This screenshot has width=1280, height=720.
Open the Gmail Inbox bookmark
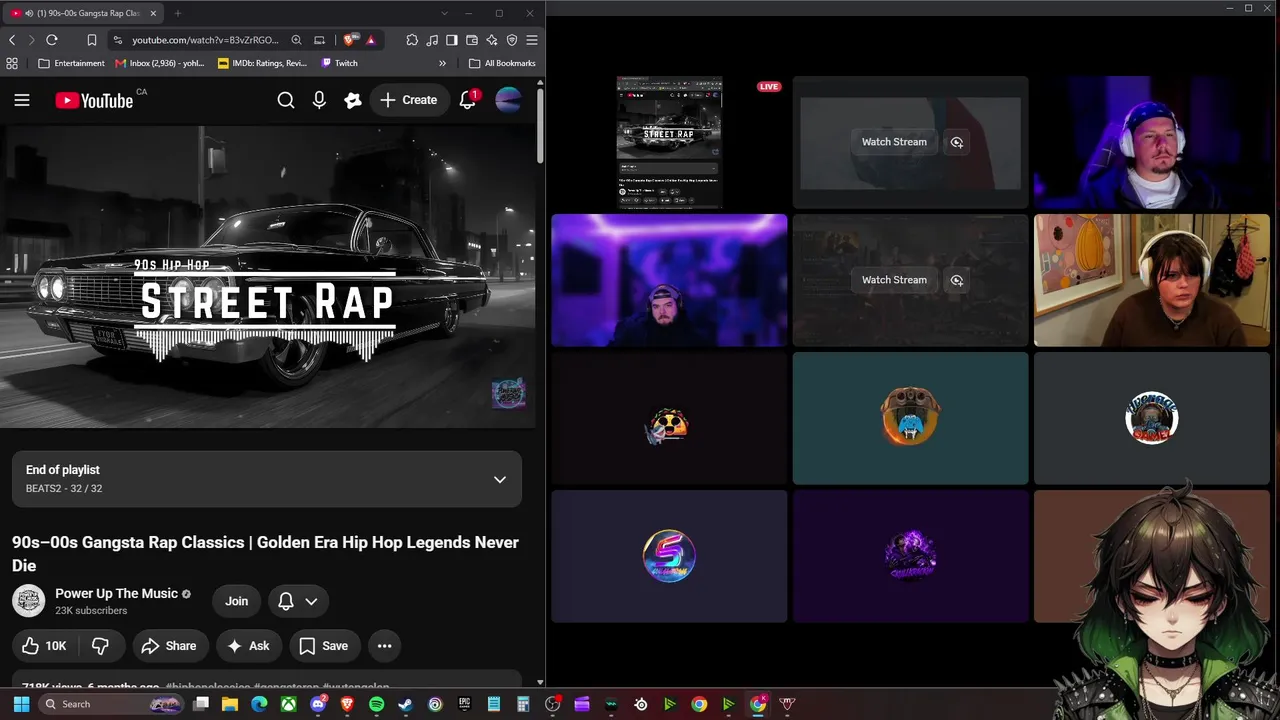tap(161, 63)
